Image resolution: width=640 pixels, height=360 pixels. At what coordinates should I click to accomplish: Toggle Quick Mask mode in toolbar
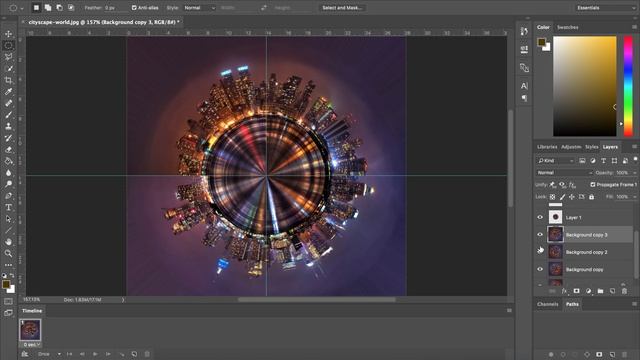click(9, 302)
